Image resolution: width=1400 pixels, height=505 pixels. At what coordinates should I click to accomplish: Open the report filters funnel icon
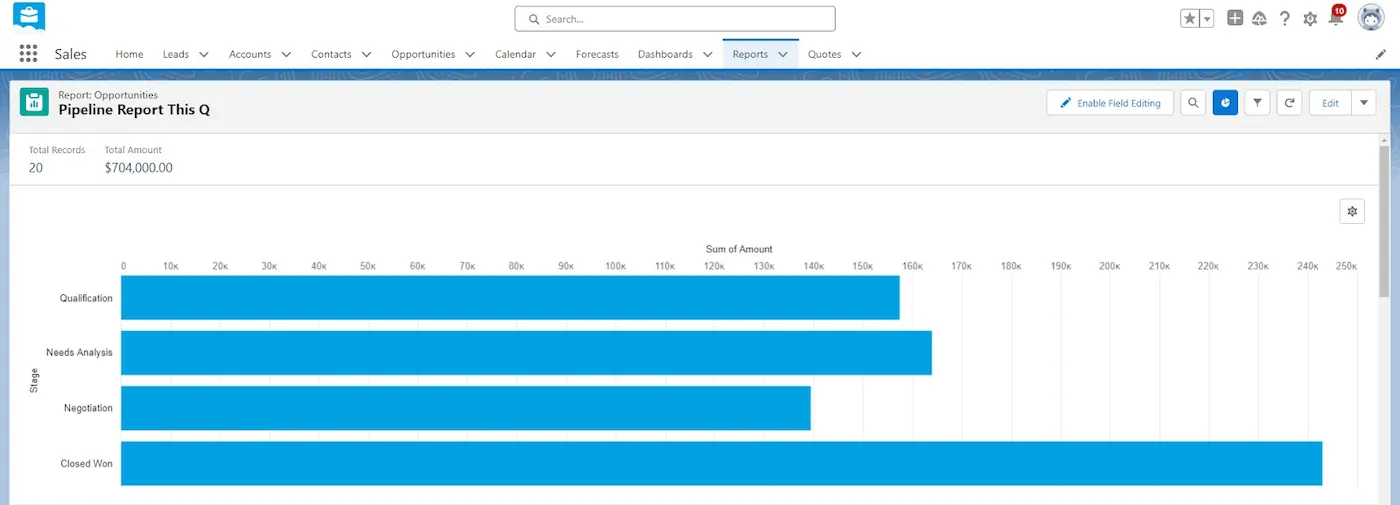click(1257, 103)
